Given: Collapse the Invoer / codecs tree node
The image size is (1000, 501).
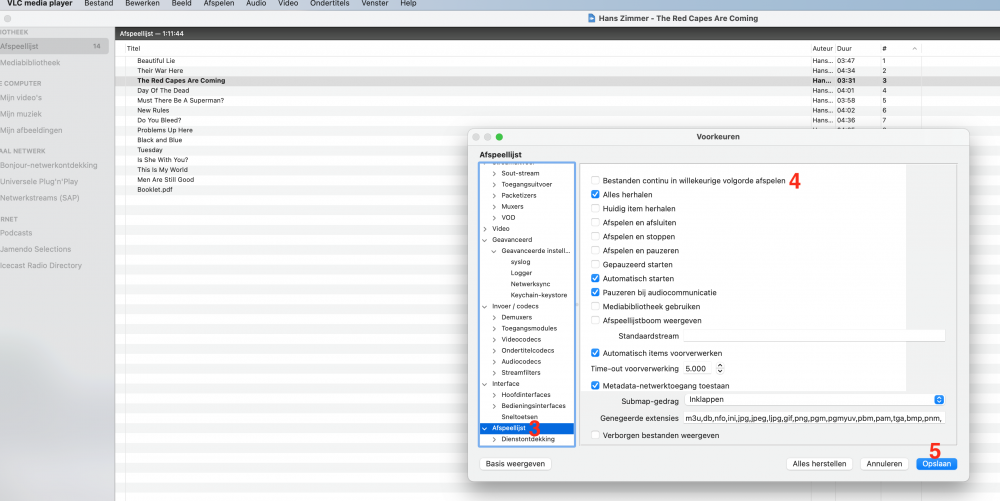Looking at the screenshot, I should 485,305.
